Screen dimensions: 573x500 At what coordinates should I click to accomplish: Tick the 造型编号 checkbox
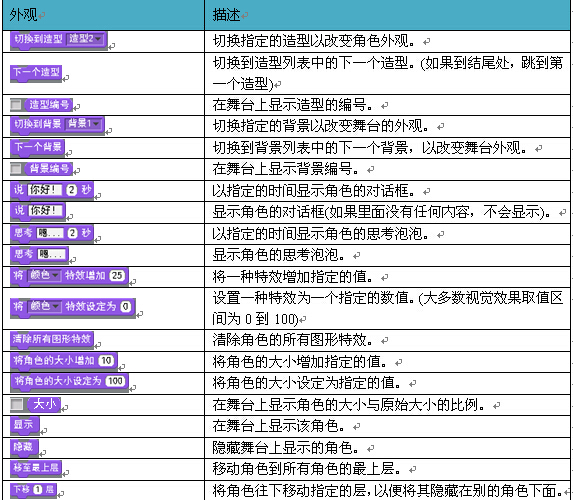tap(16, 105)
